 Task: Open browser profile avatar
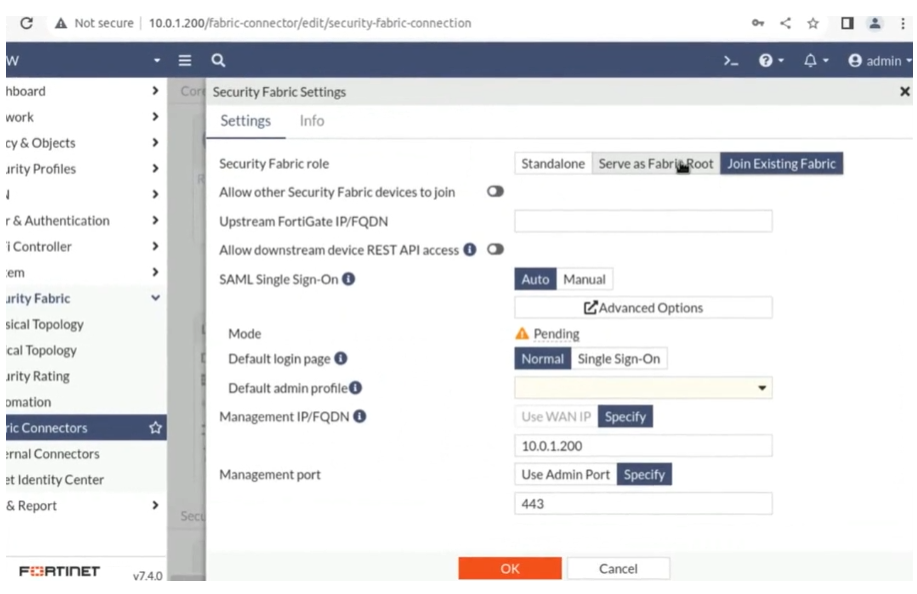pyautogui.click(x=875, y=23)
